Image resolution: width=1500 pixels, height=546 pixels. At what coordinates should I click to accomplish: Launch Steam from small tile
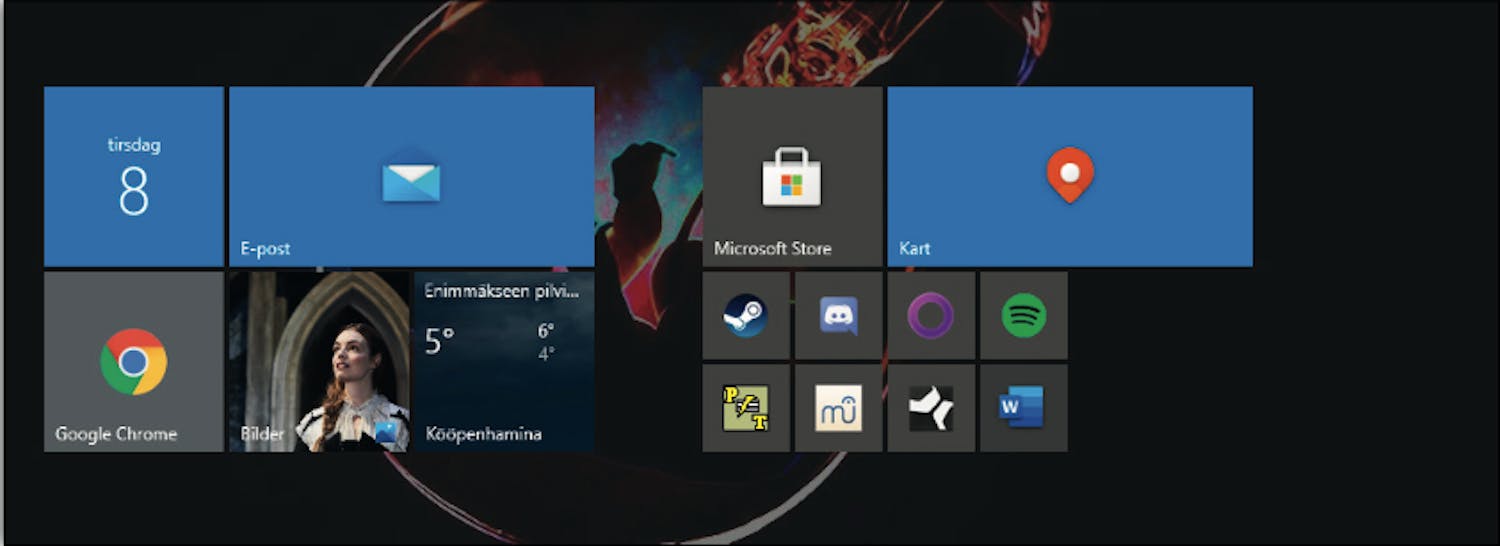[x=746, y=315]
